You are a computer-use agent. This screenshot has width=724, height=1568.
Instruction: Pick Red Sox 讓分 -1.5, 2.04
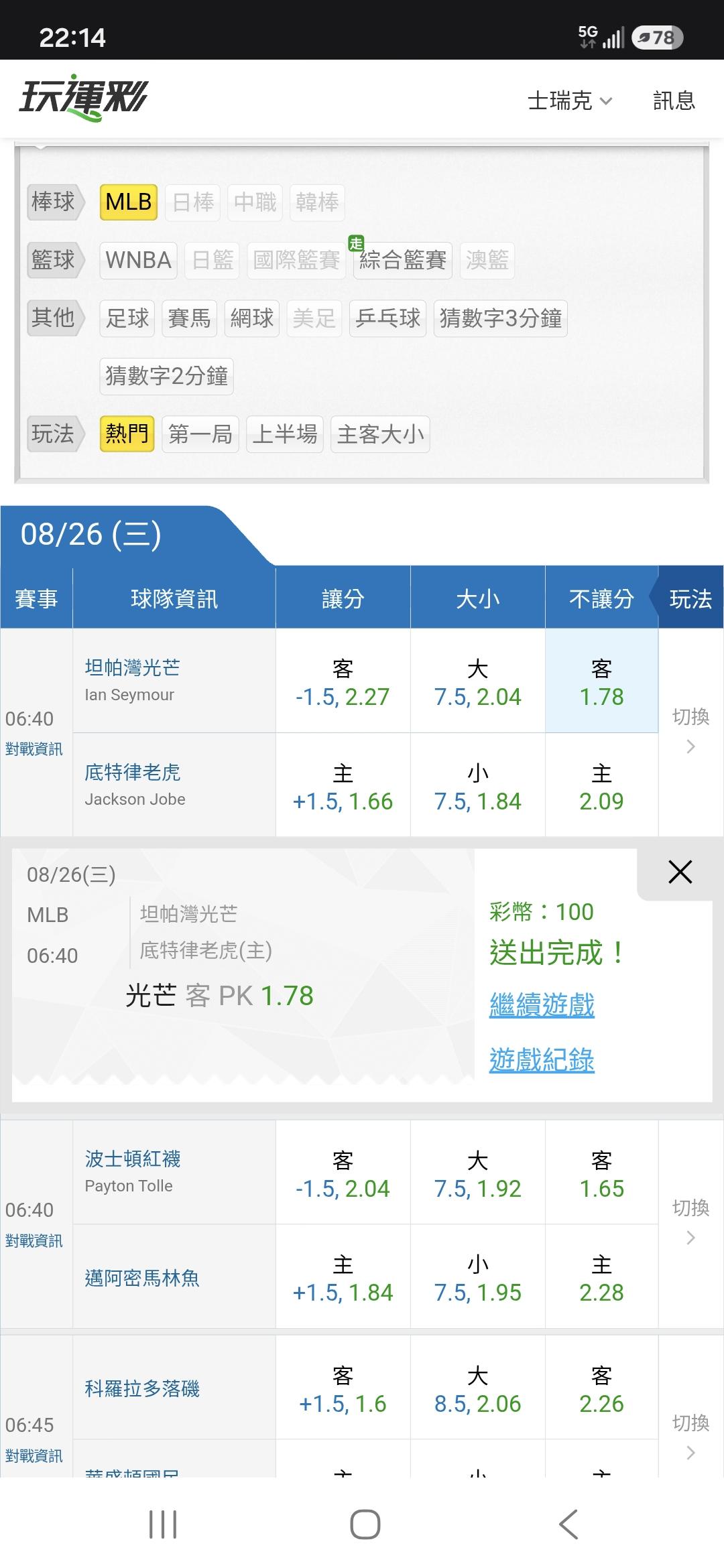point(343,1173)
